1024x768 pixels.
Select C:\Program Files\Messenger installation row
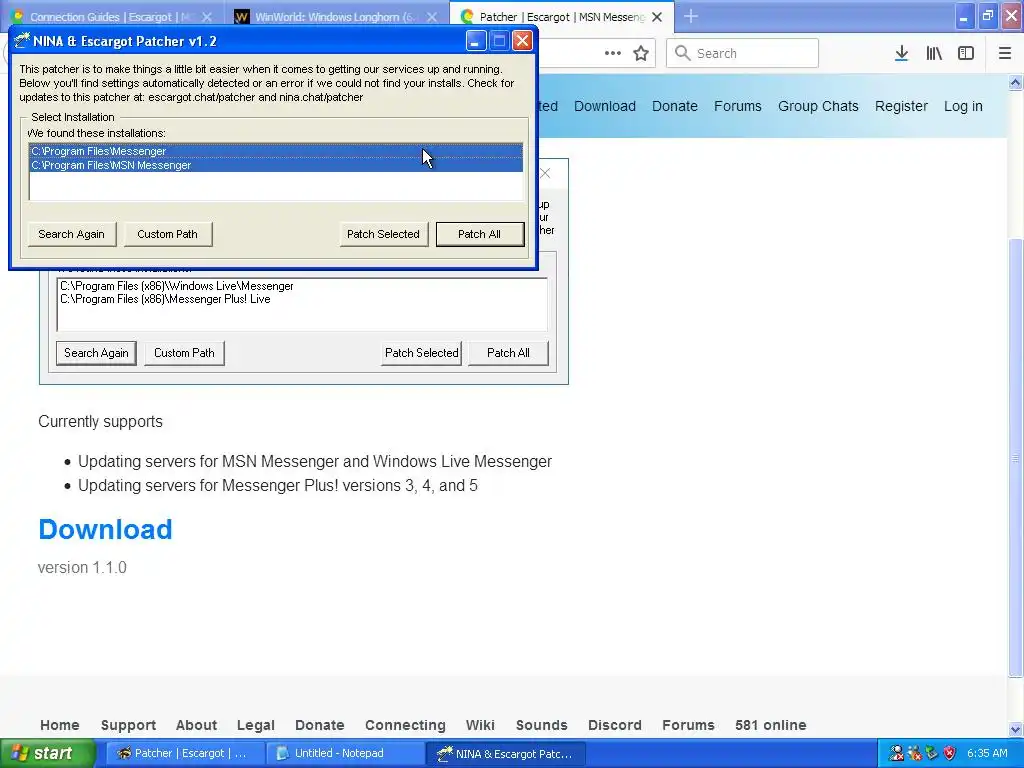tap(276, 151)
